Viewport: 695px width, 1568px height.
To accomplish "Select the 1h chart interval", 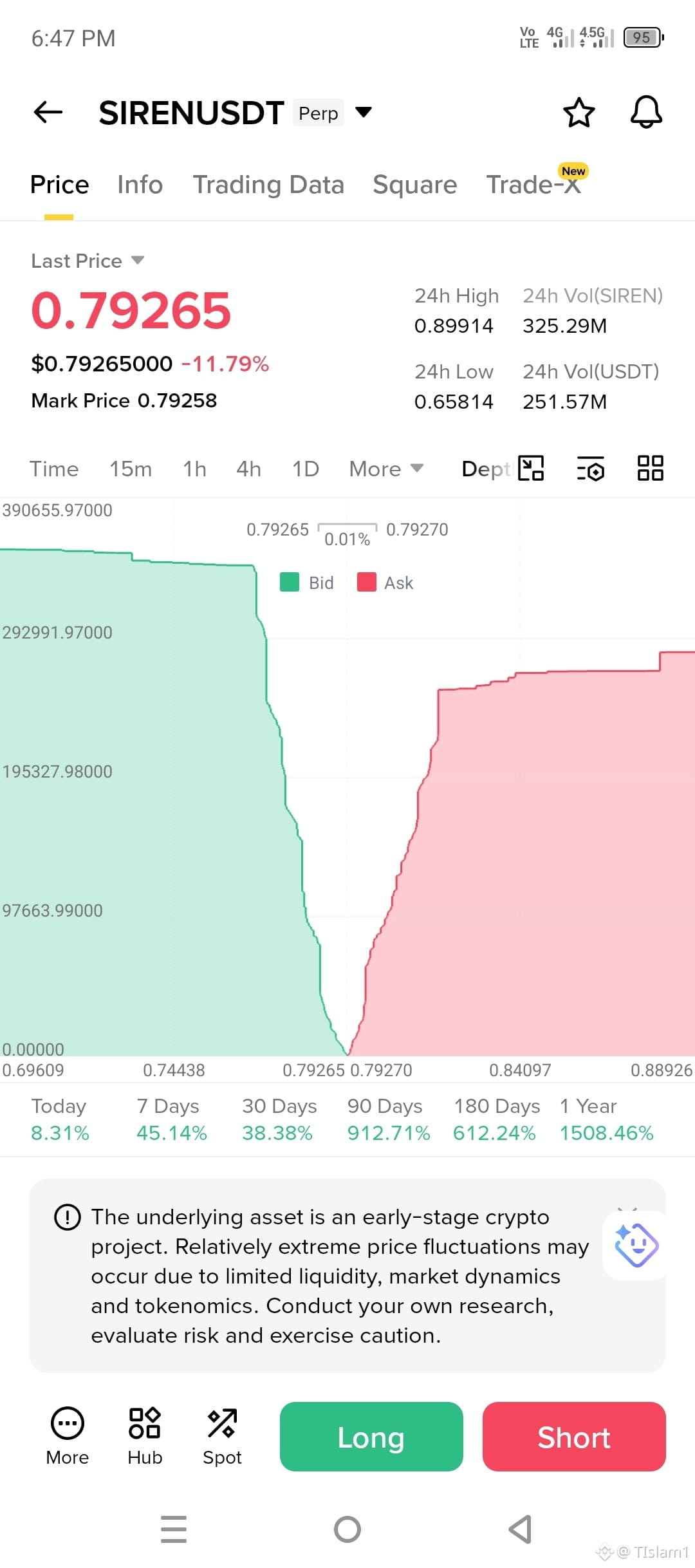I will (x=194, y=469).
